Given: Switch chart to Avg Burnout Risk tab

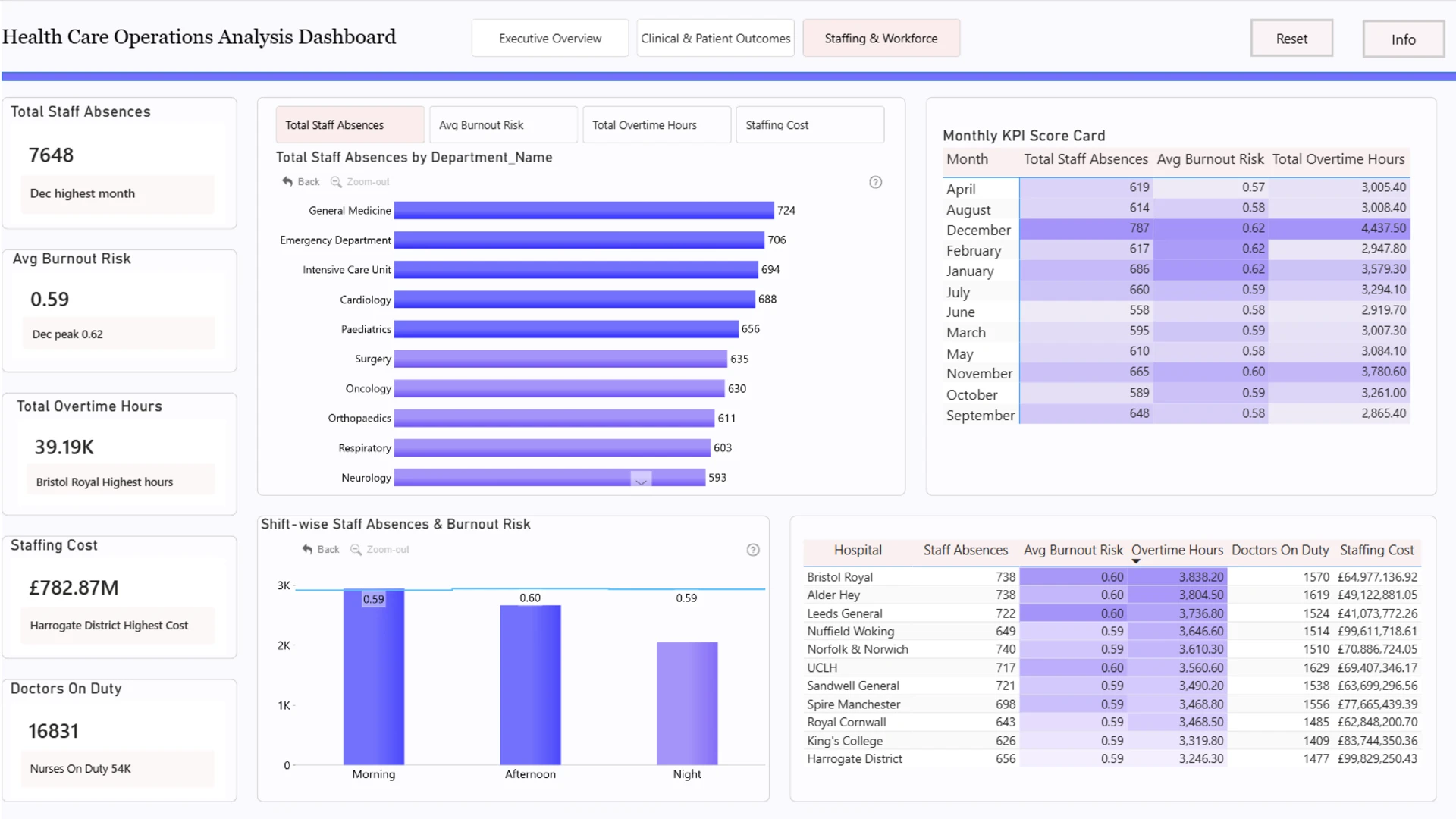Looking at the screenshot, I should (x=503, y=125).
